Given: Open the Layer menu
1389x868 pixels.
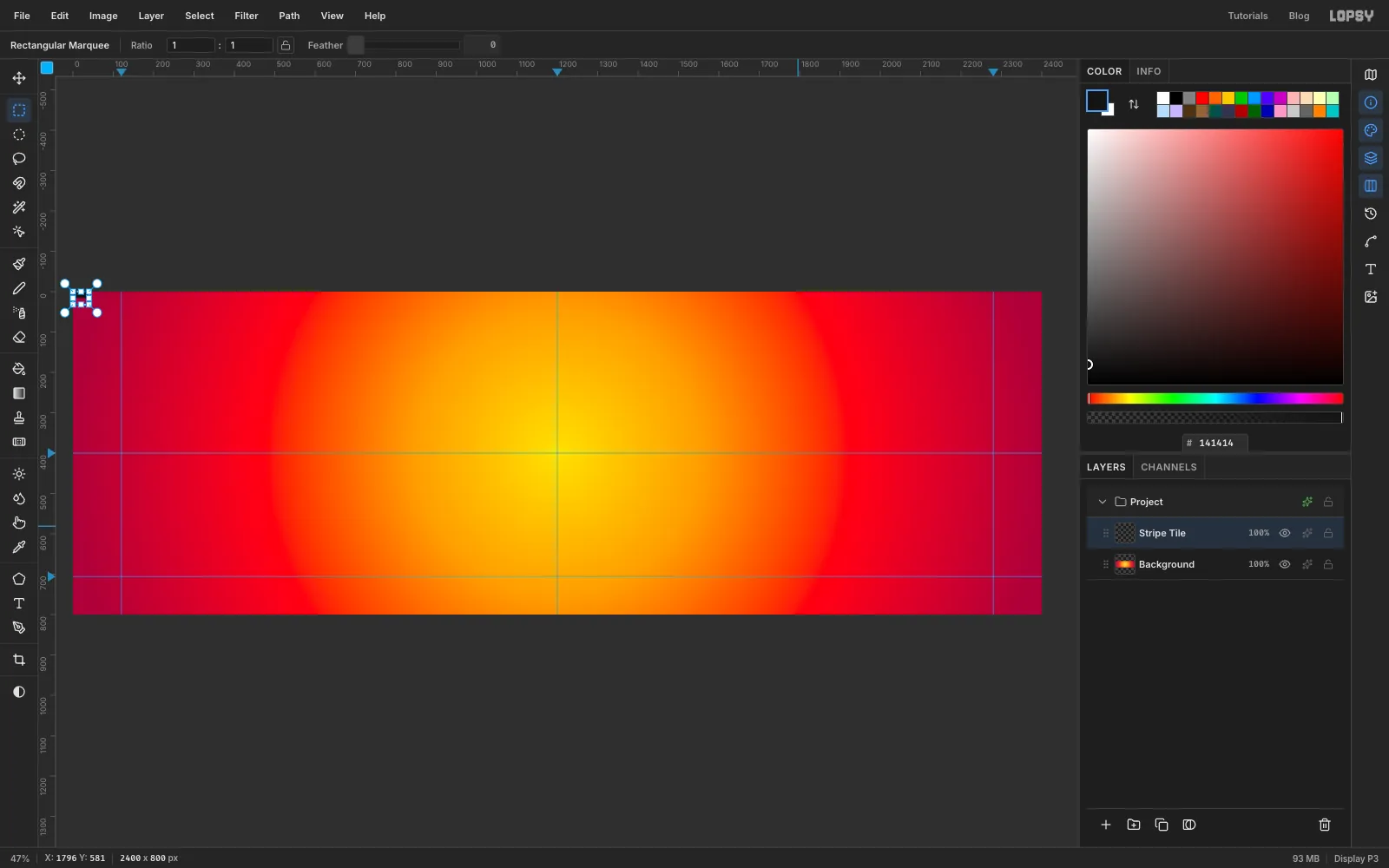Looking at the screenshot, I should [151, 16].
